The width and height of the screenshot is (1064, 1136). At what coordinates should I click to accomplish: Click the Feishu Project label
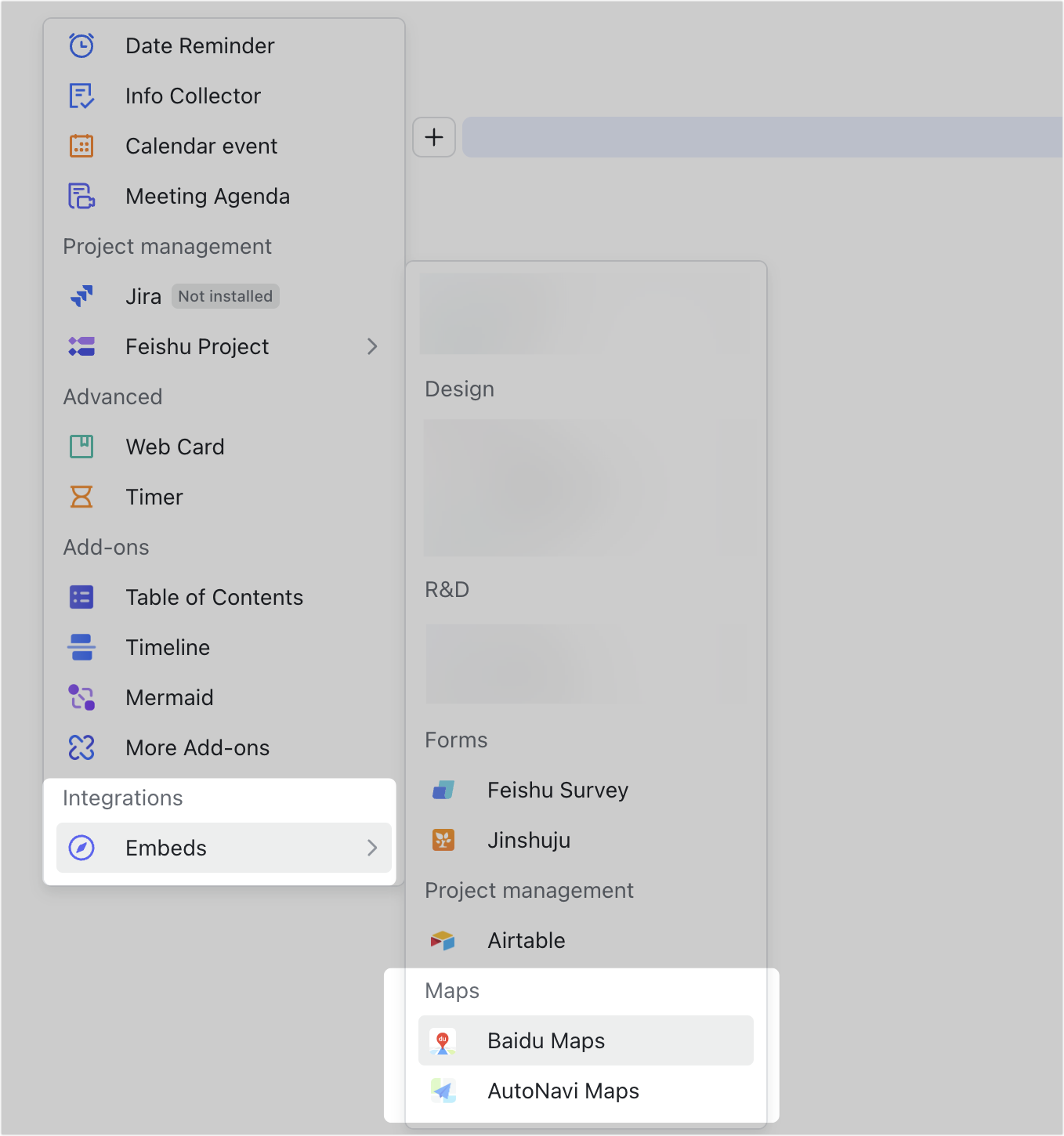click(197, 346)
